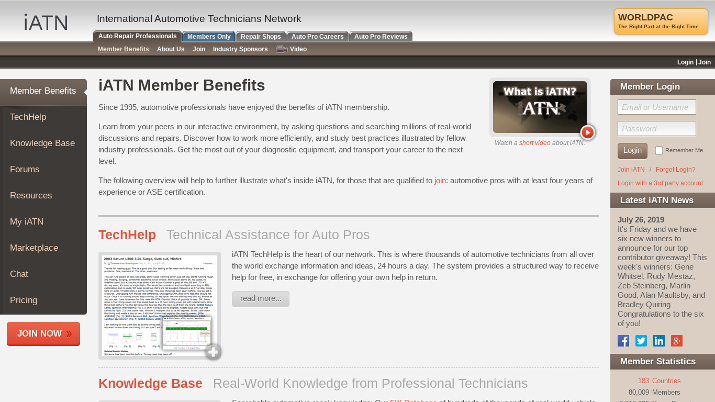
Task: Click Login with a 3rd party account
Action: pyautogui.click(x=660, y=183)
